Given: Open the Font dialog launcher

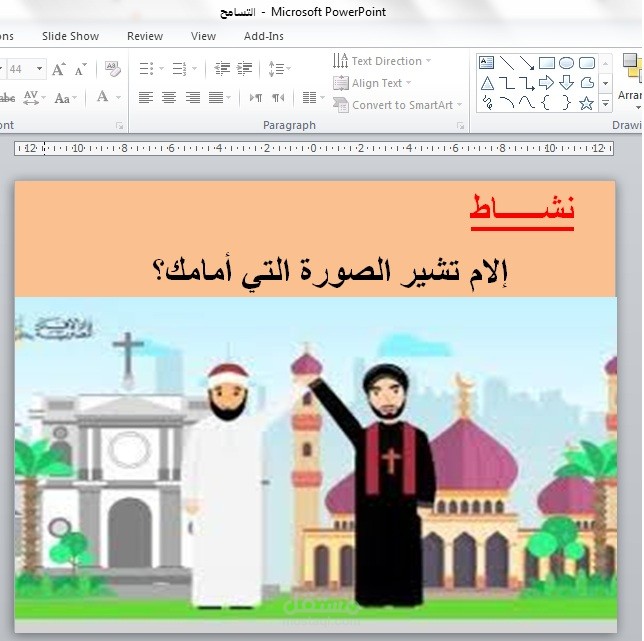Looking at the screenshot, I should tap(120, 126).
